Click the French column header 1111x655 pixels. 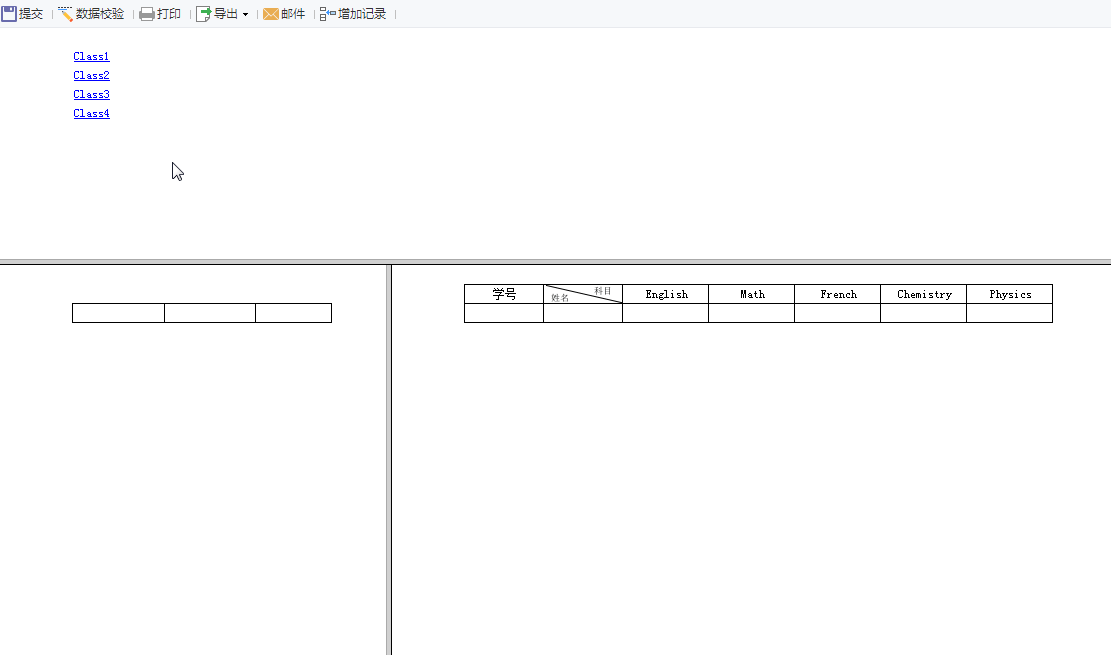click(x=838, y=294)
